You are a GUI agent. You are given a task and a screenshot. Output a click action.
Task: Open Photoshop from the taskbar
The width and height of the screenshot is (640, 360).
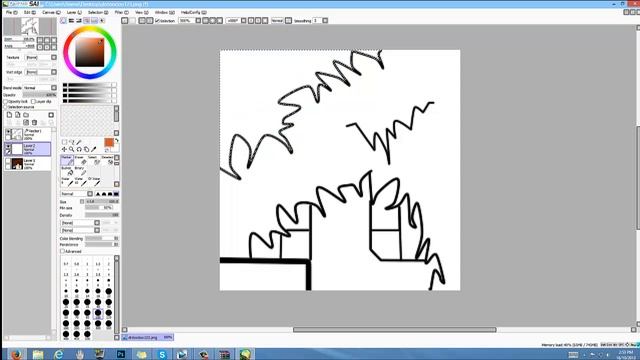pyautogui.click(x=121, y=354)
